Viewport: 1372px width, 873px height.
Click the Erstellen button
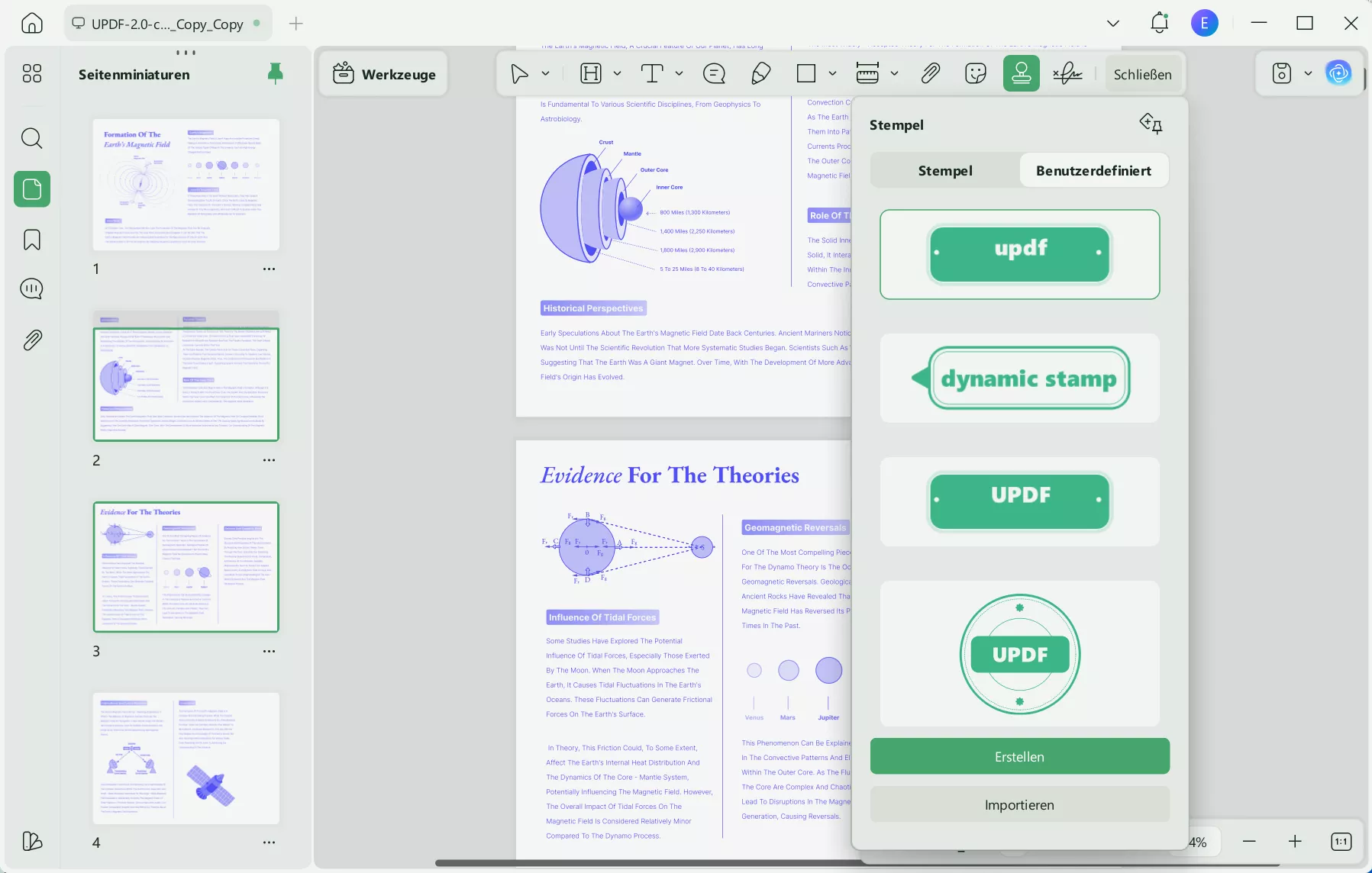tap(1019, 756)
